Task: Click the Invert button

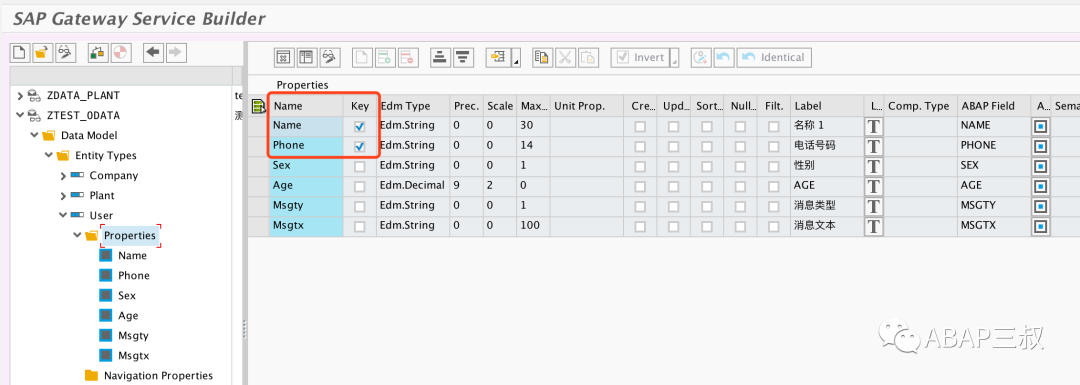Action: click(640, 58)
